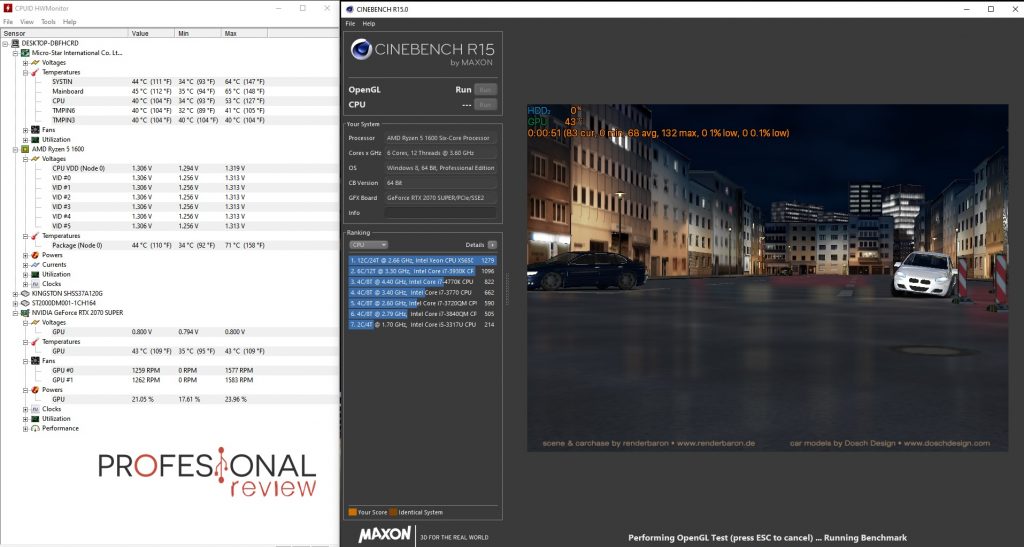Click the Utilization icon under AMD Ryzen

coord(35,274)
